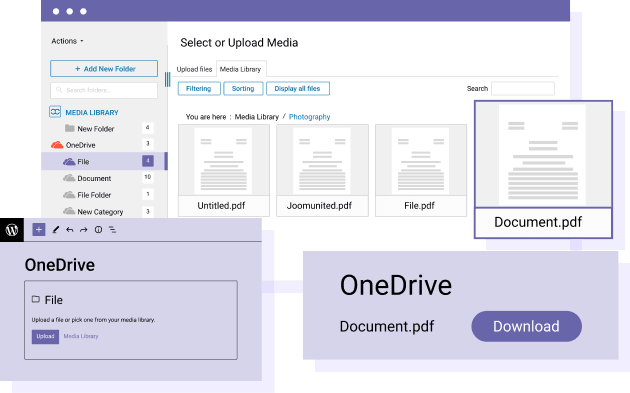The width and height of the screenshot is (630, 393).
Task: Select the enlarged Document.pdf thumbnail
Action: (543, 169)
